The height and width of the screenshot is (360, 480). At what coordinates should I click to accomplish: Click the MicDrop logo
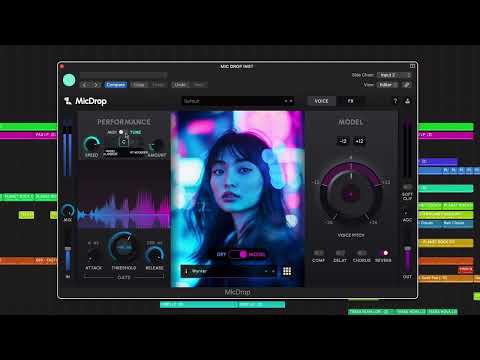(x=85, y=101)
